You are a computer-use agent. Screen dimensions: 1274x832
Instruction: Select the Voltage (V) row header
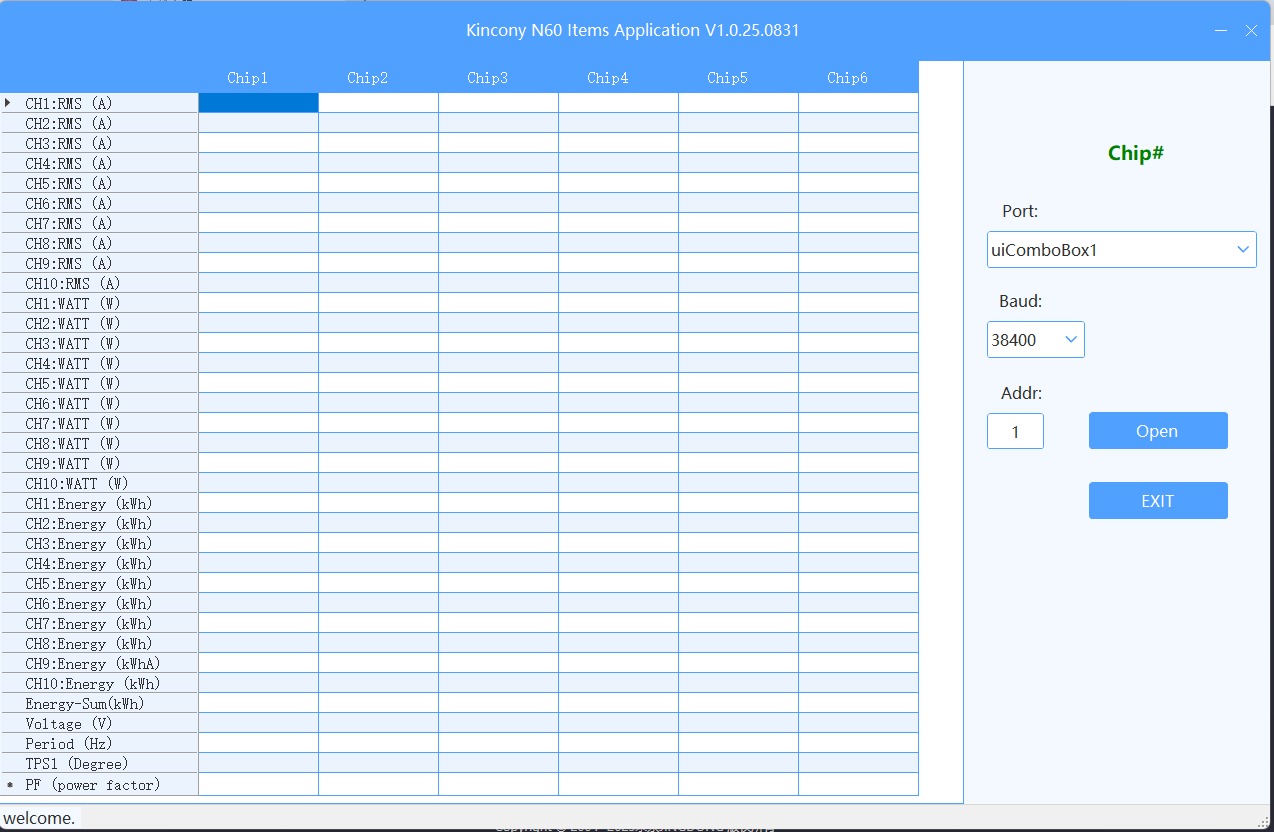coord(100,724)
